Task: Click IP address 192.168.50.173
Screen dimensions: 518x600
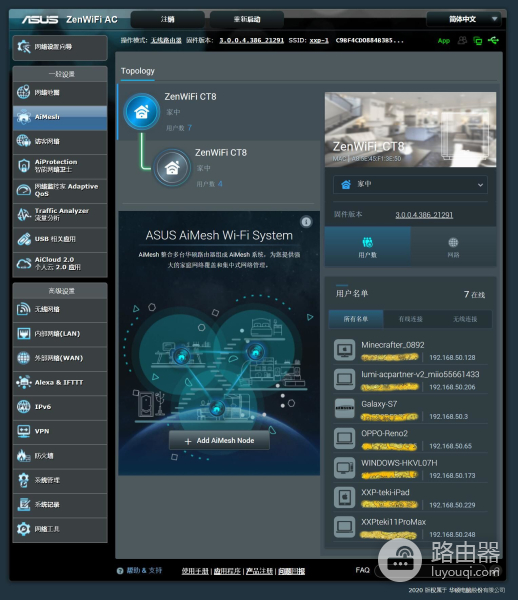Action: pyautogui.click(x=452, y=475)
